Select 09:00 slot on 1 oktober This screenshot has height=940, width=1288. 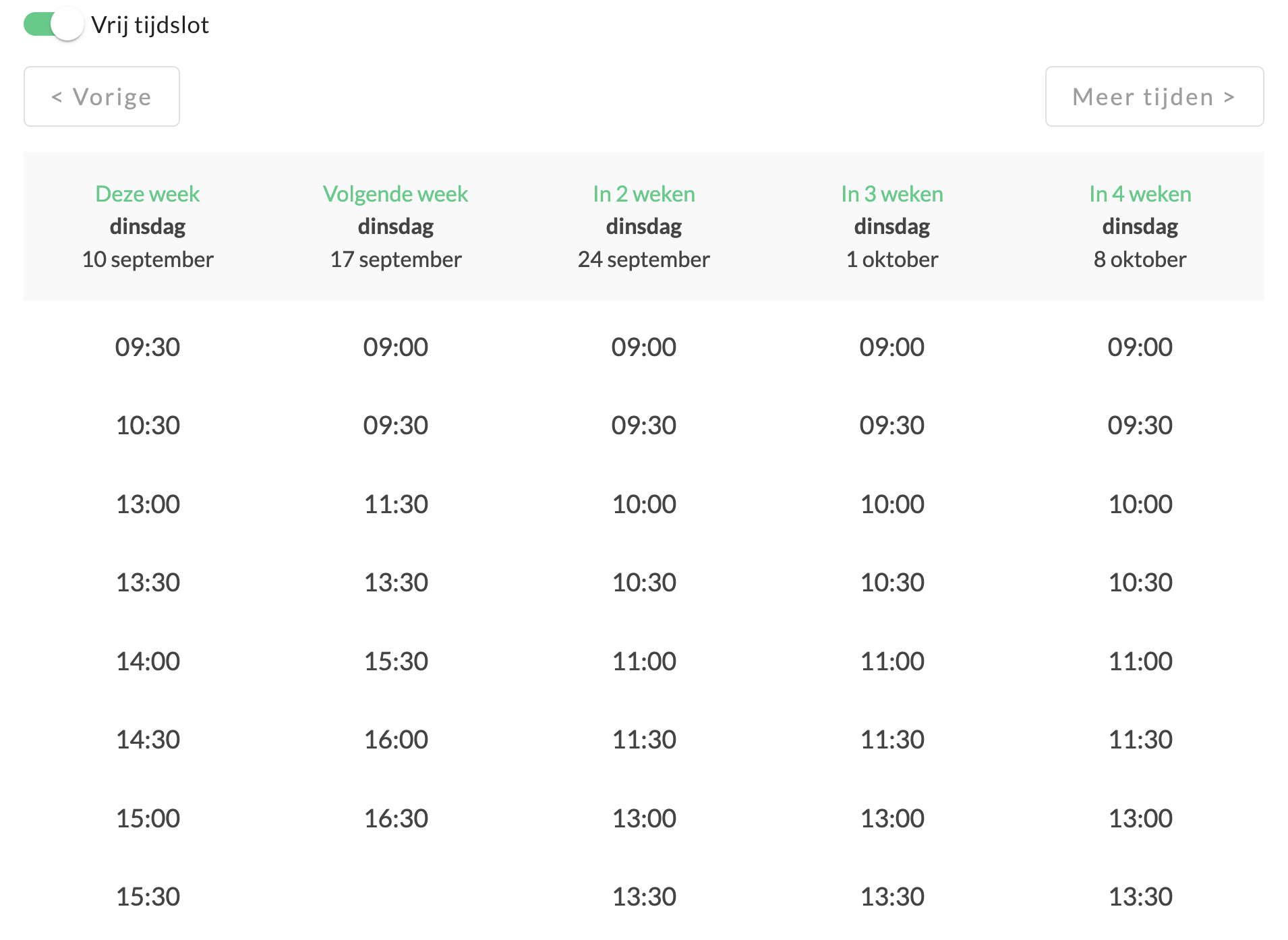(892, 347)
